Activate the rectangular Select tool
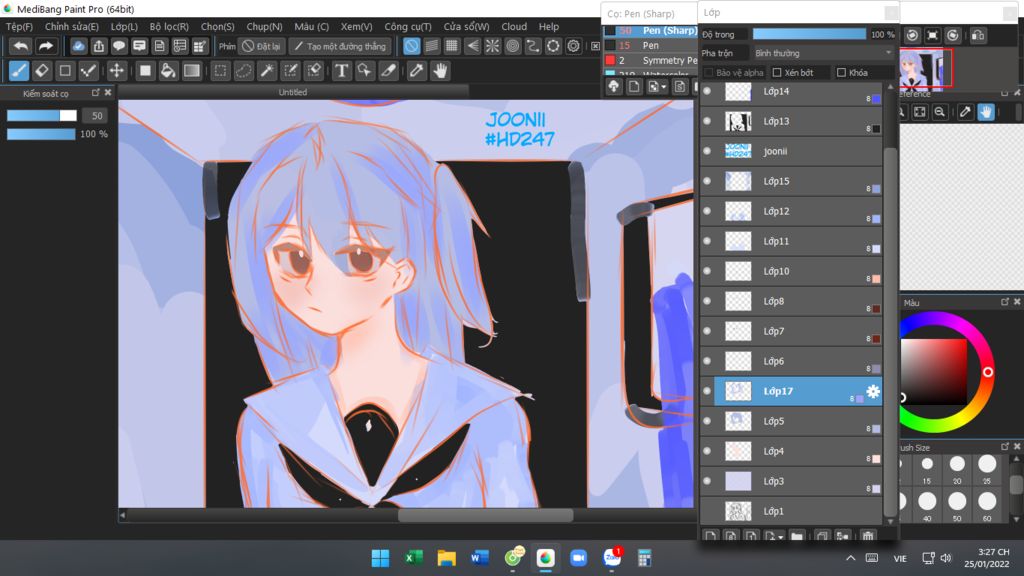The image size is (1024, 576). point(221,71)
